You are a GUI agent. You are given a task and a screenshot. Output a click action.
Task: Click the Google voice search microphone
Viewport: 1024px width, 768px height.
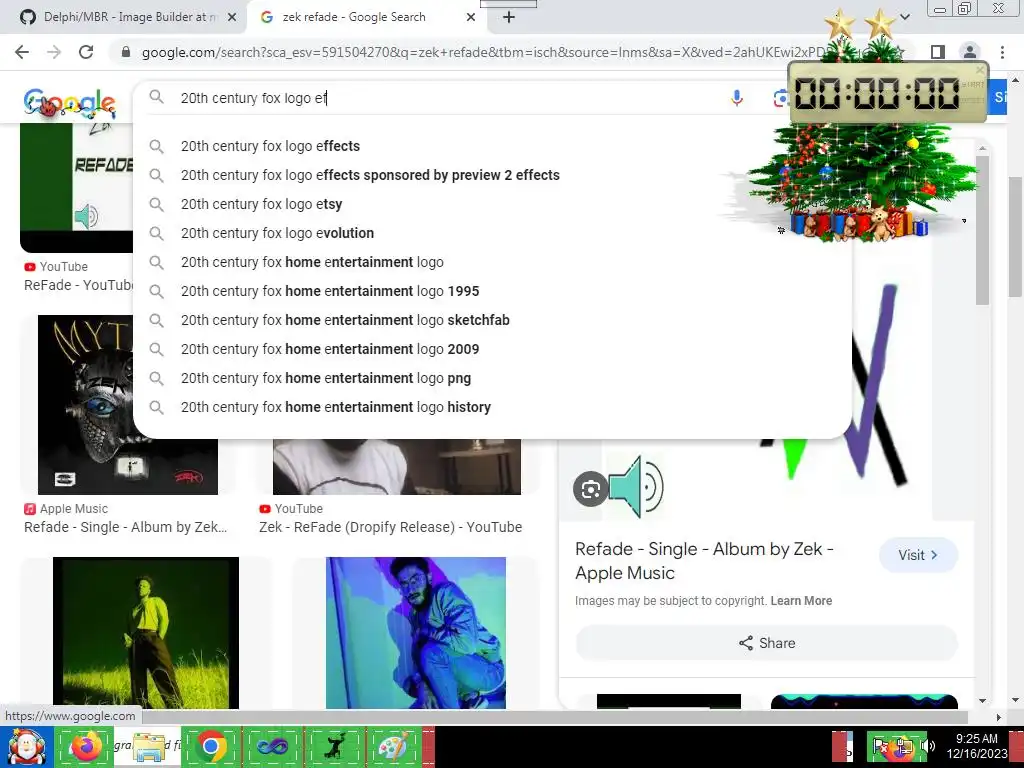737,98
